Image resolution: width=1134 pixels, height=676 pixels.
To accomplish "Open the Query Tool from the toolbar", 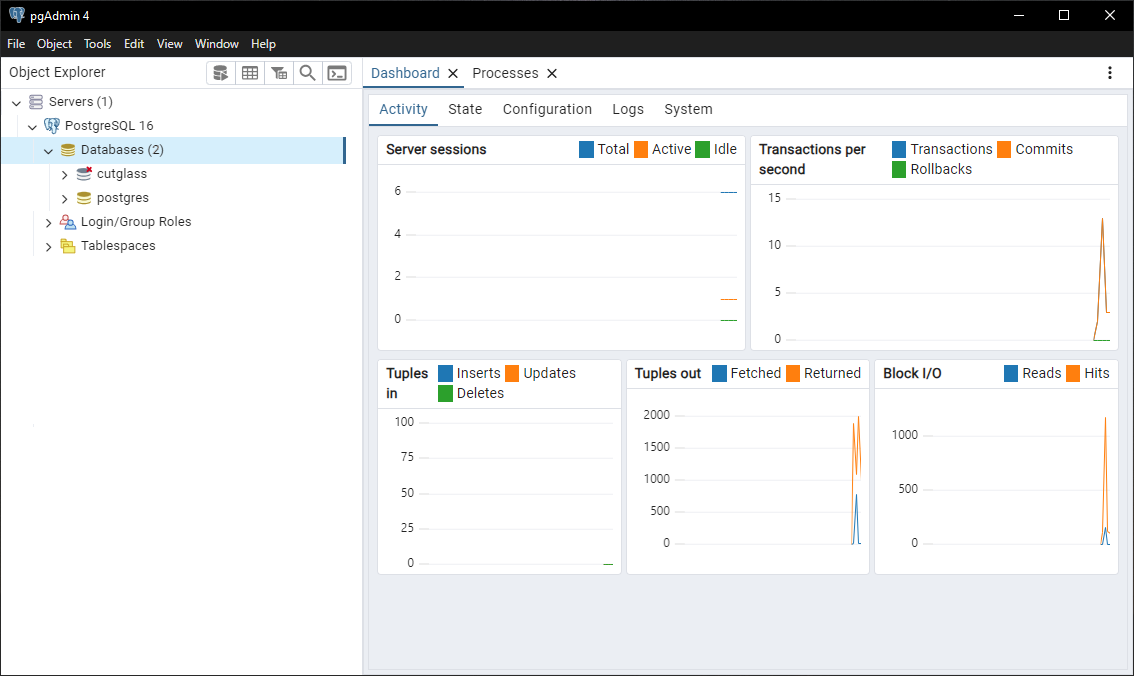I will click(x=221, y=73).
